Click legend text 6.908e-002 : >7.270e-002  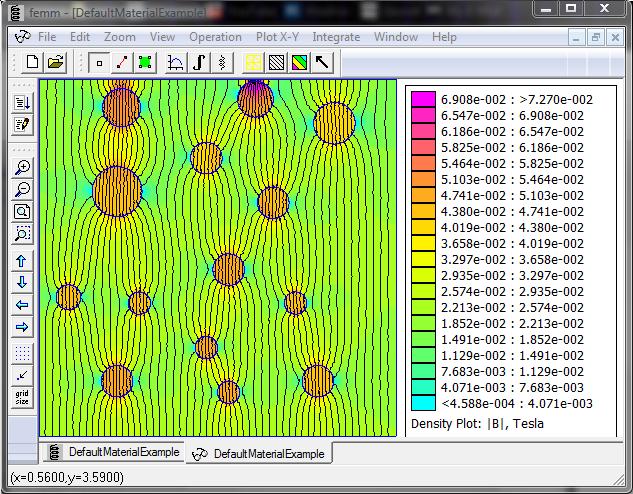pos(517,100)
